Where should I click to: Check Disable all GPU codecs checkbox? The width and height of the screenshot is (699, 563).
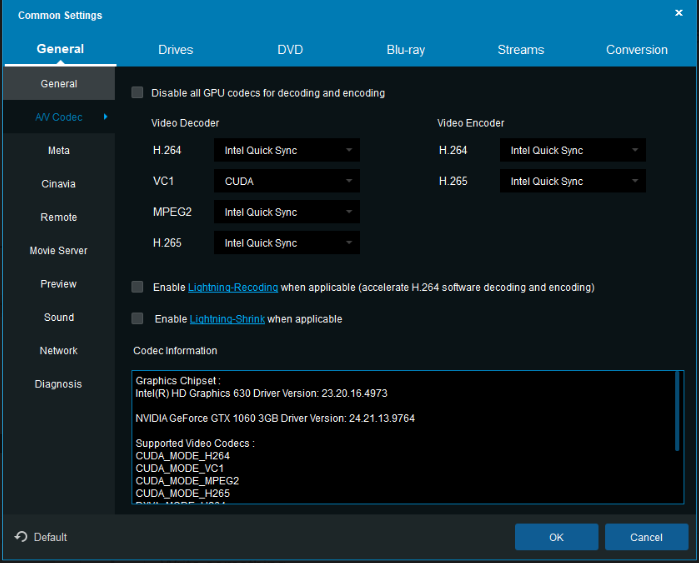coord(138,93)
